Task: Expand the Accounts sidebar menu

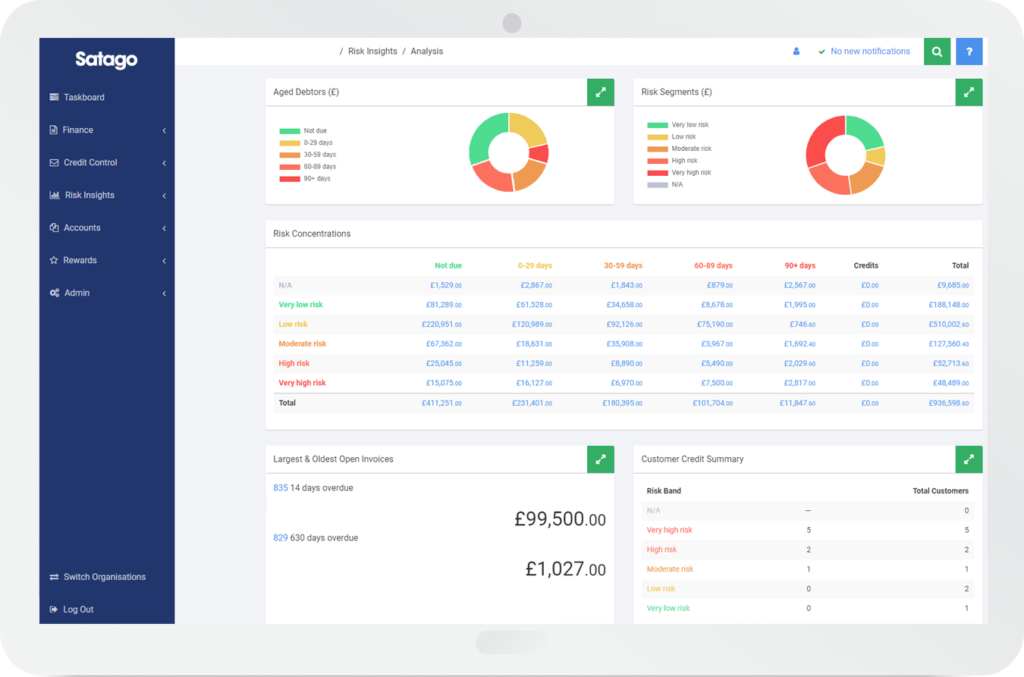Action: click(x=82, y=228)
